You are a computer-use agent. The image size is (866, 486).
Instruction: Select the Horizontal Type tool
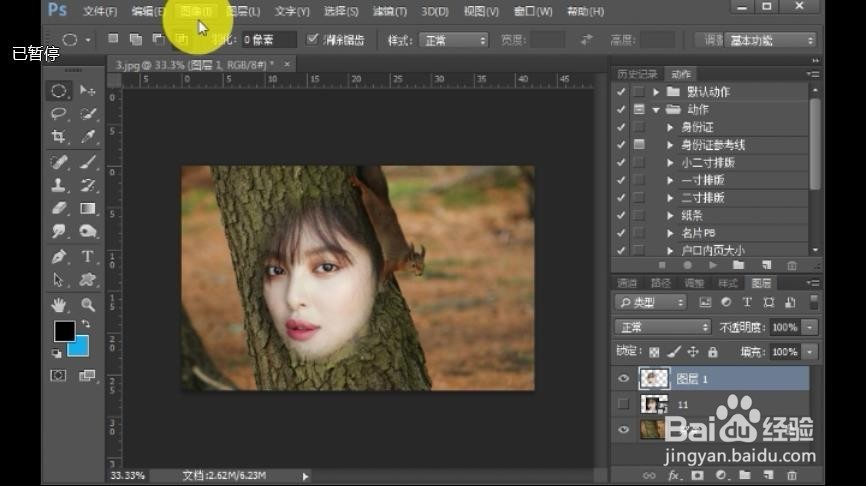click(x=87, y=256)
